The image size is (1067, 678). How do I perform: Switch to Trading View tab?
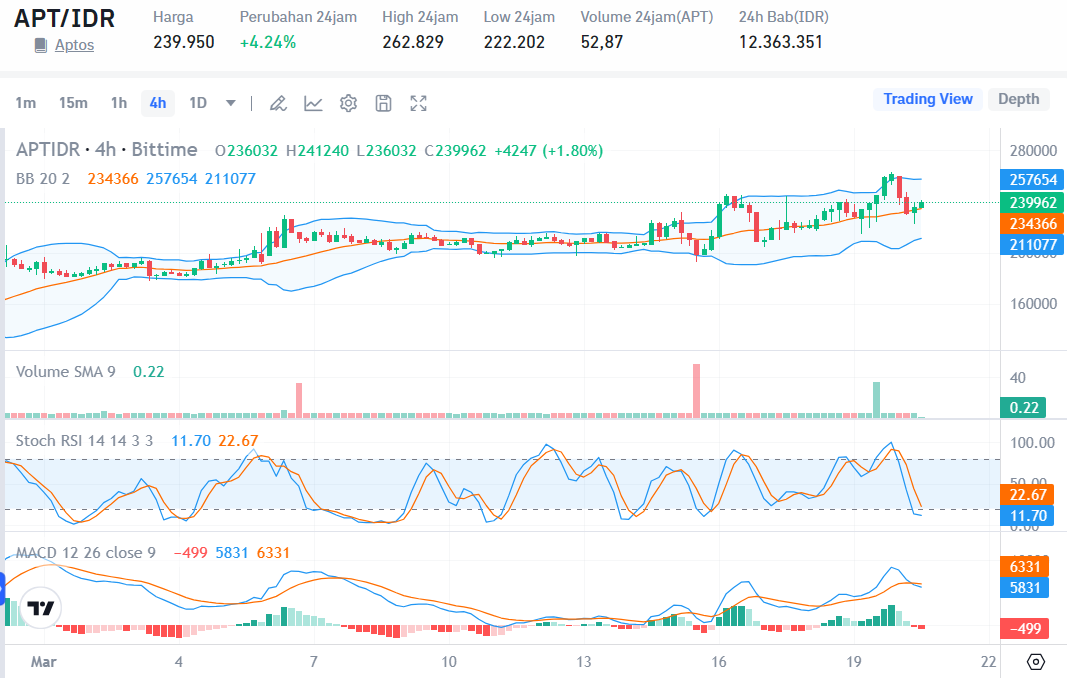928,99
